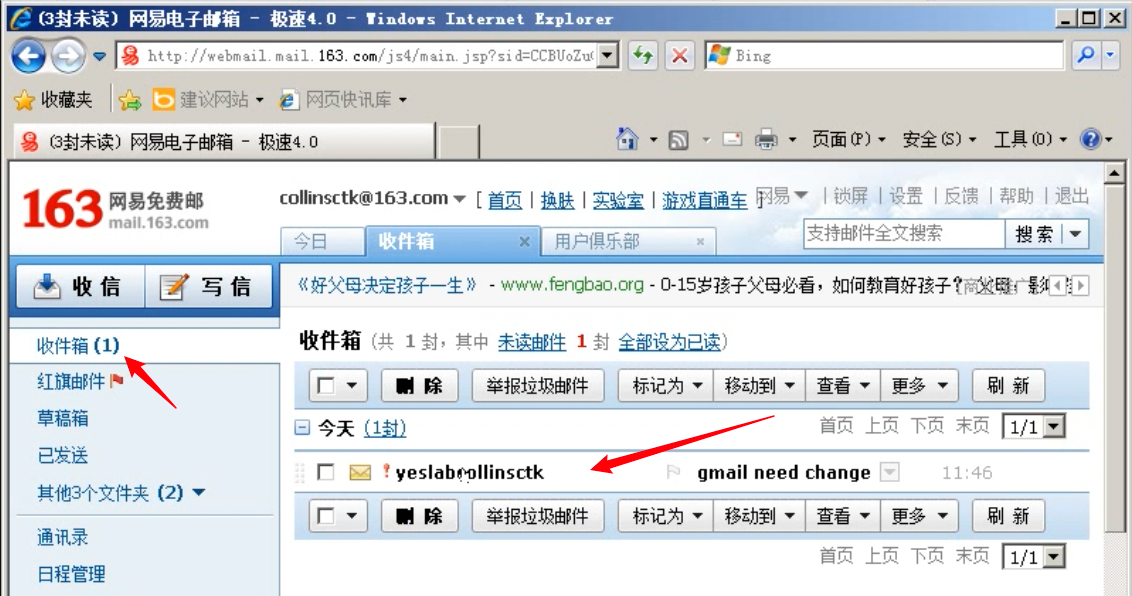Open 草稿箱 drafts folder

(63, 418)
